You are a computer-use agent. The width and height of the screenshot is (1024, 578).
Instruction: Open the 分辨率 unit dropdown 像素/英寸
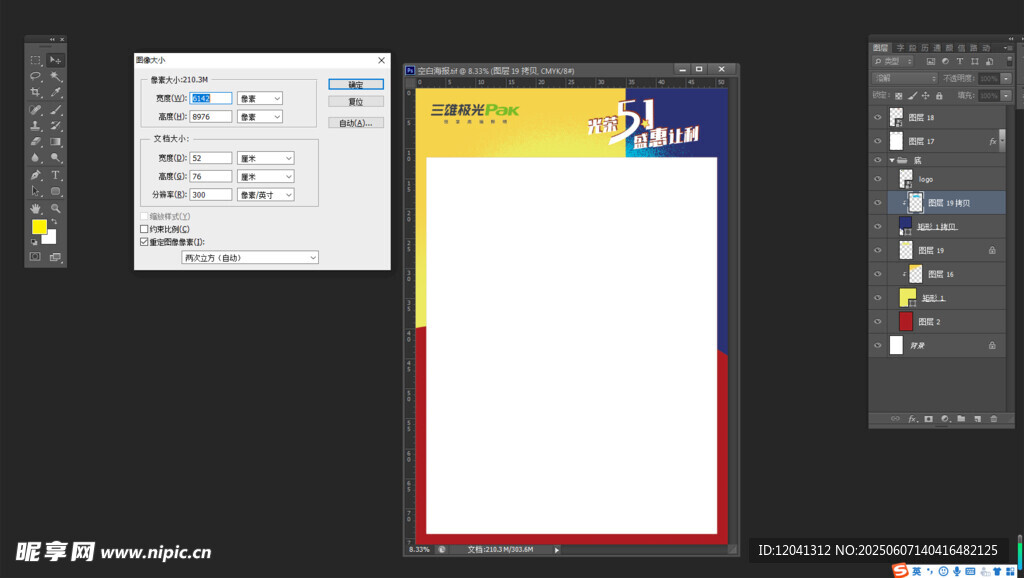click(x=265, y=194)
